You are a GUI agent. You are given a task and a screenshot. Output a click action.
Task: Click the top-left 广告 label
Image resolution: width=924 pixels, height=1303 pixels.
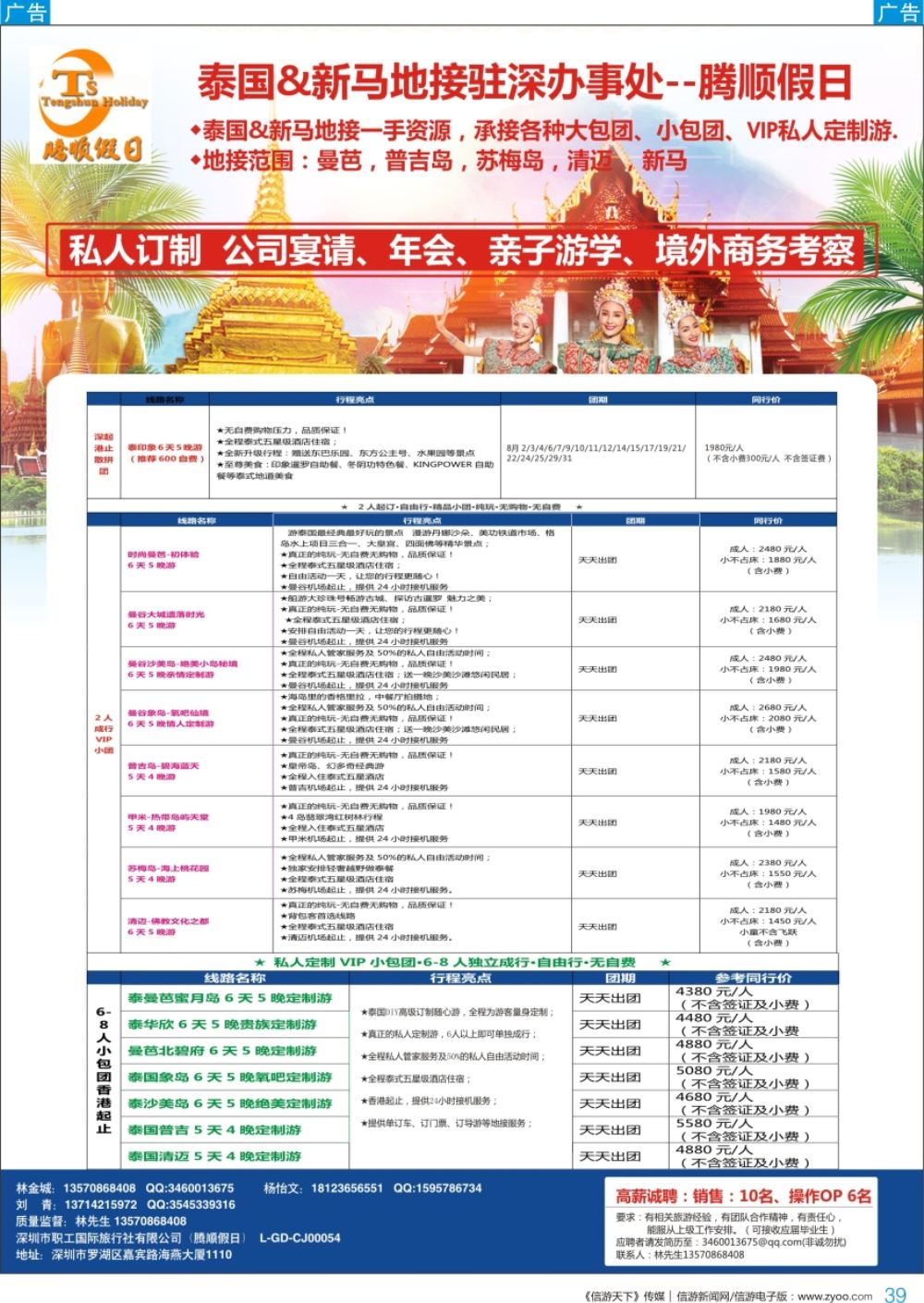pyautogui.click(x=25, y=12)
